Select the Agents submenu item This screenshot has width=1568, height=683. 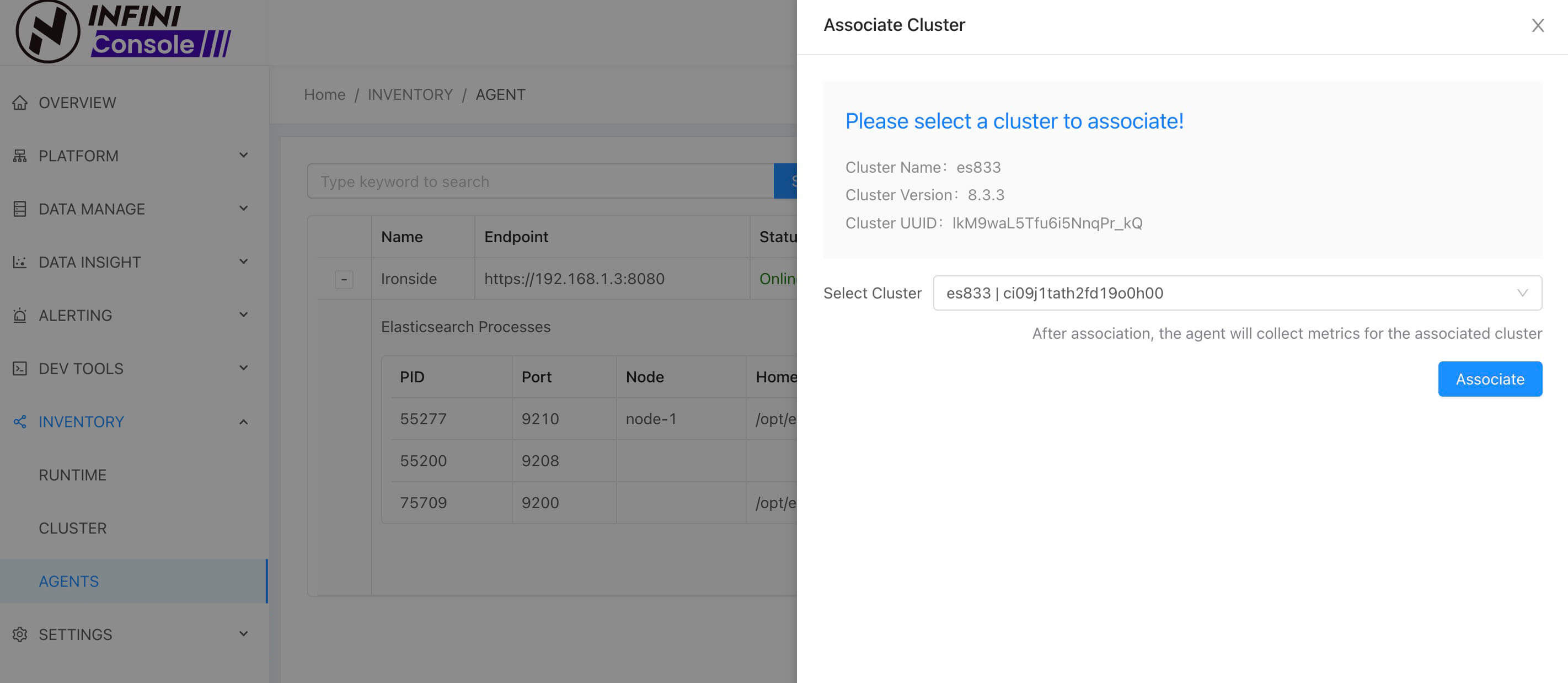click(x=69, y=581)
